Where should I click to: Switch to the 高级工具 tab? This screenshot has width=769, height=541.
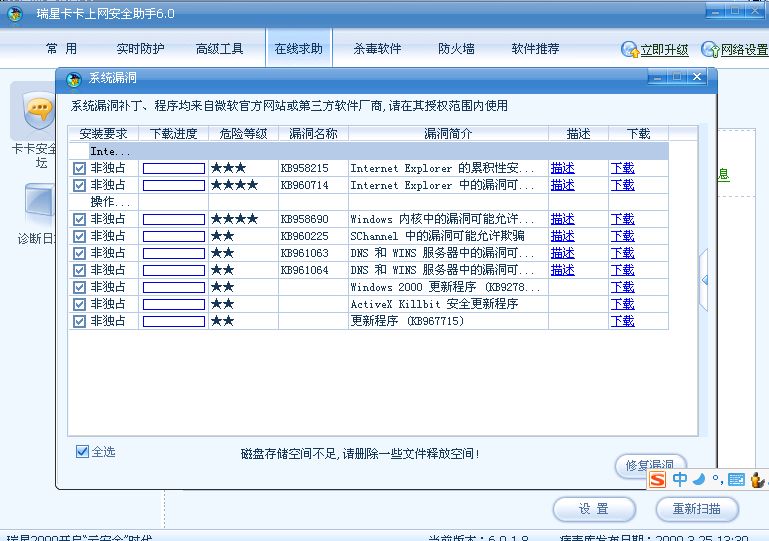point(220,49)
